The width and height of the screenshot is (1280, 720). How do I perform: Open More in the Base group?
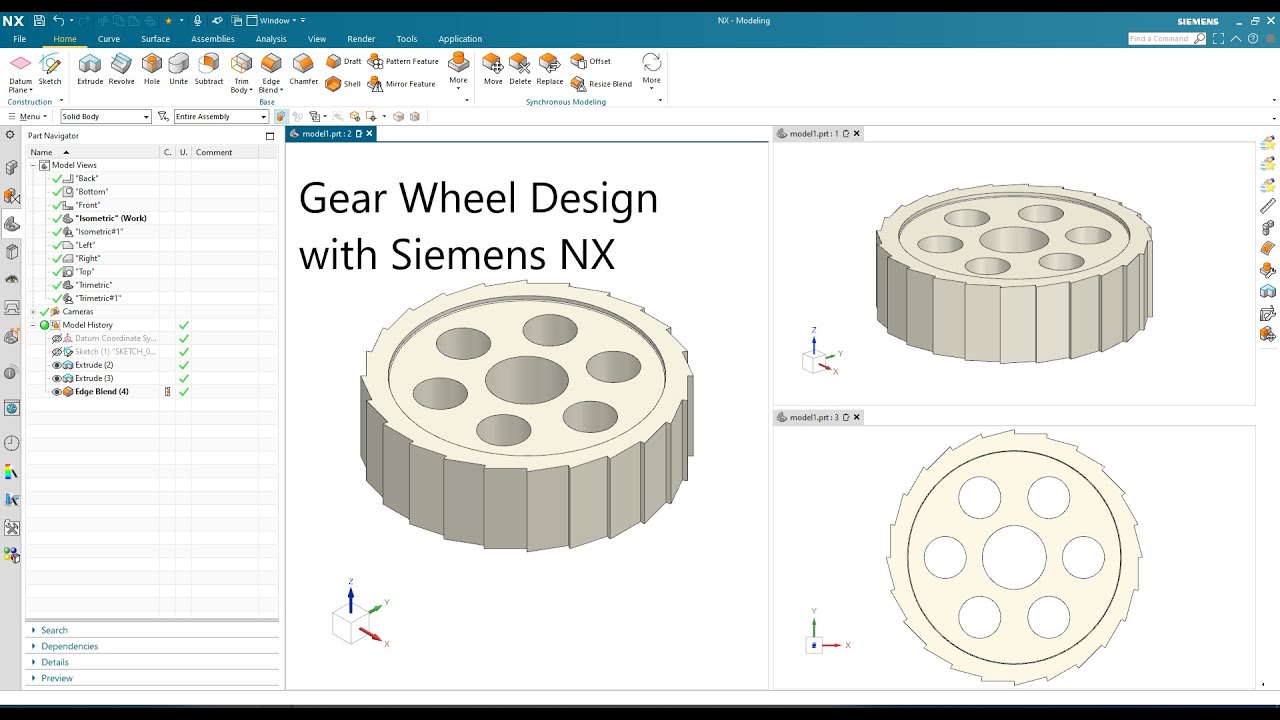[x=458, y=69]
